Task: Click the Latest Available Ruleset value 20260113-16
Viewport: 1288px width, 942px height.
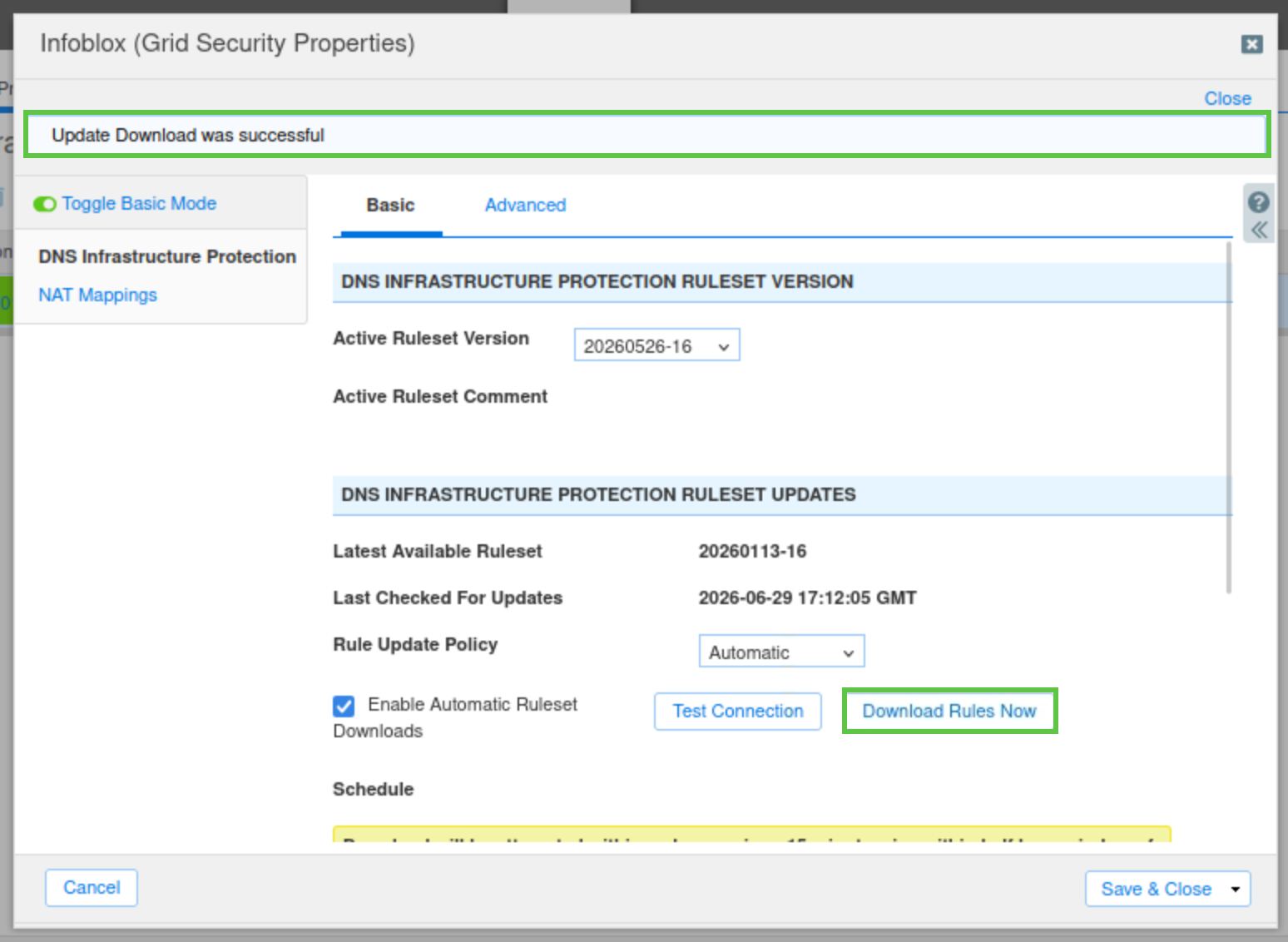Action: pyautogui.click(x=752, y=551)
